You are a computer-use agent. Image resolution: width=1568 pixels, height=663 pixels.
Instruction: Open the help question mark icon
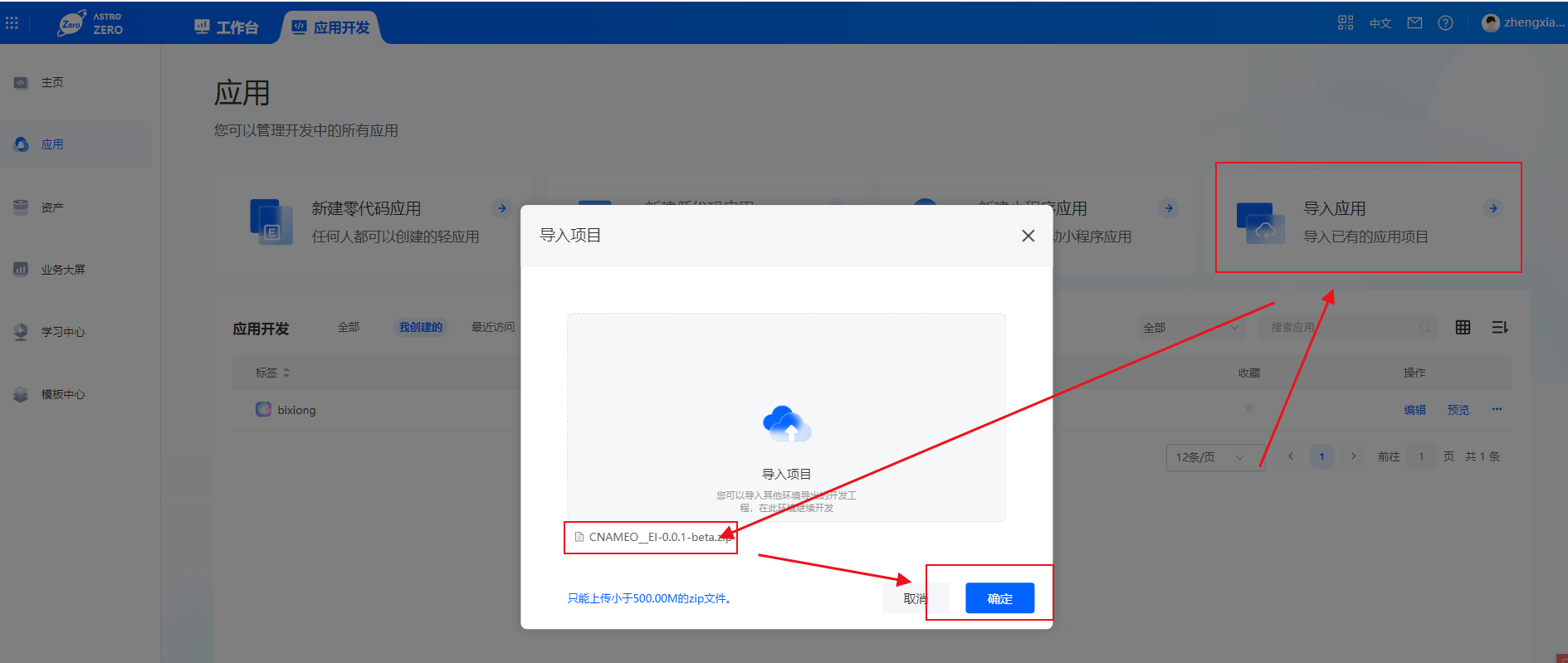pyautogui.click(x=1445, y=23)
